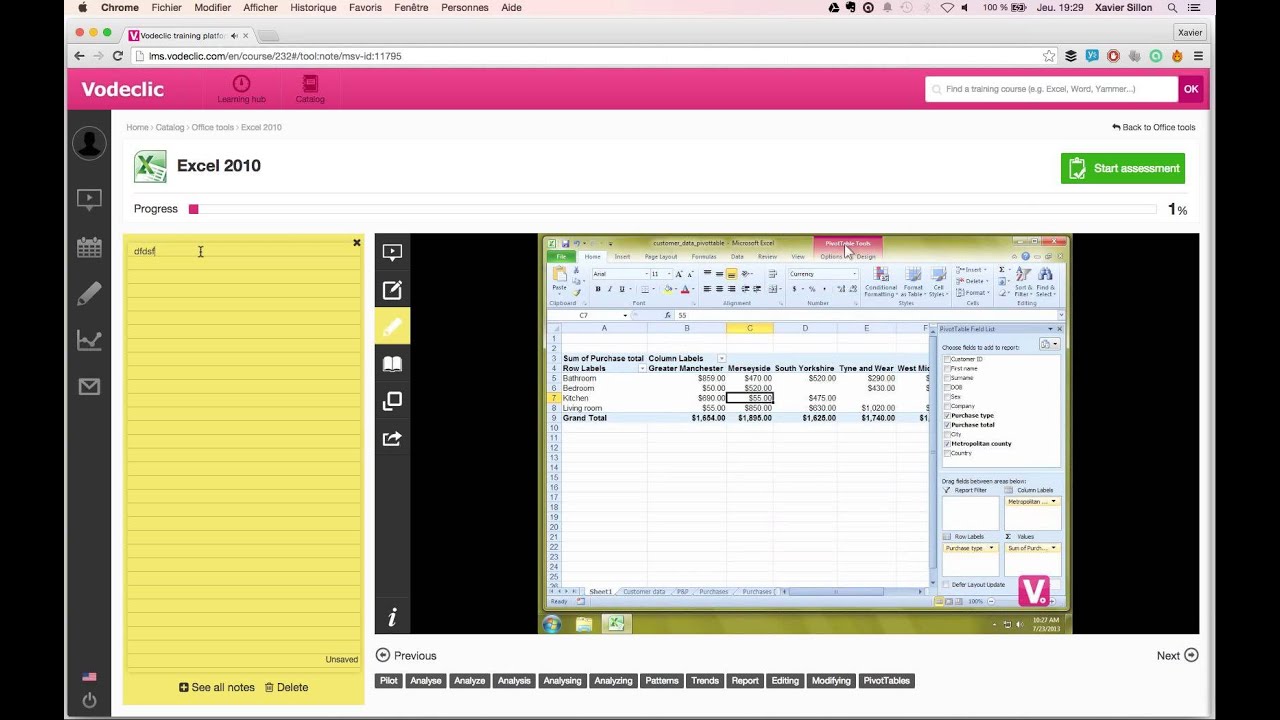Click the Start assessment button
This screenshot has height=720, width=1280.
pos(1123,168)
